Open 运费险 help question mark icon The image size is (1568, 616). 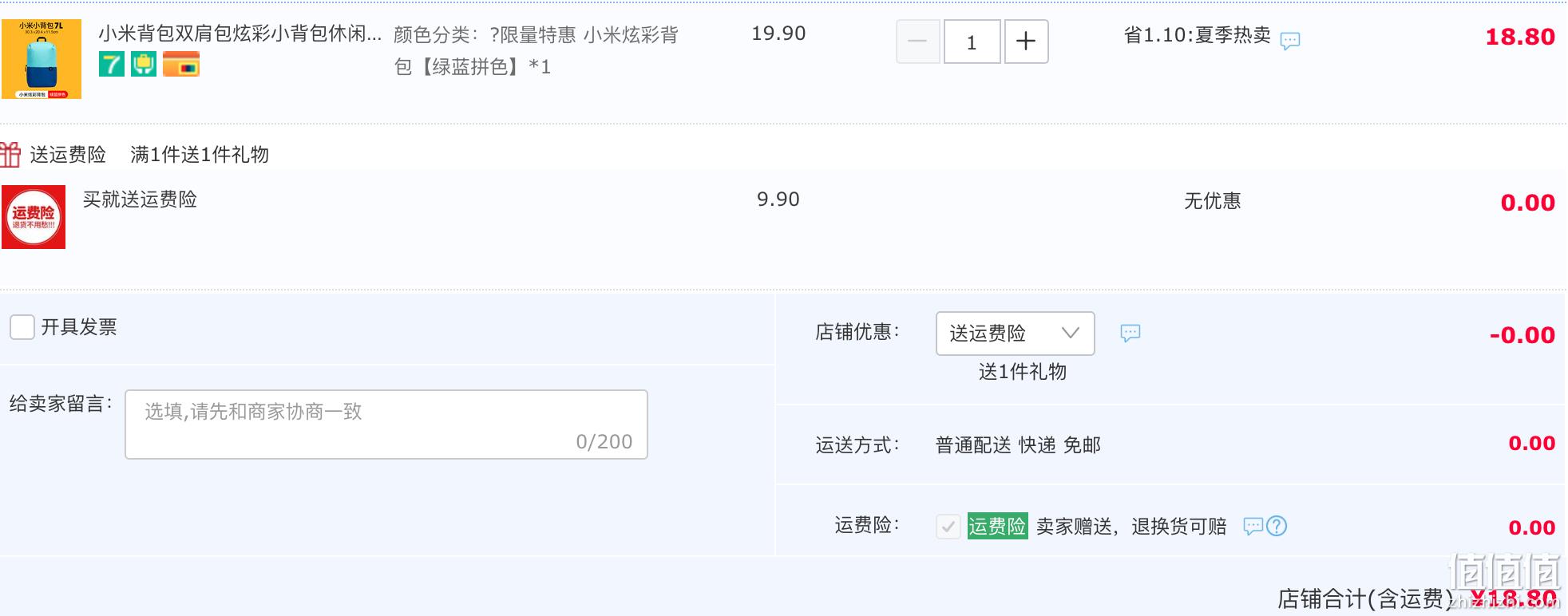pos(1277,526)
